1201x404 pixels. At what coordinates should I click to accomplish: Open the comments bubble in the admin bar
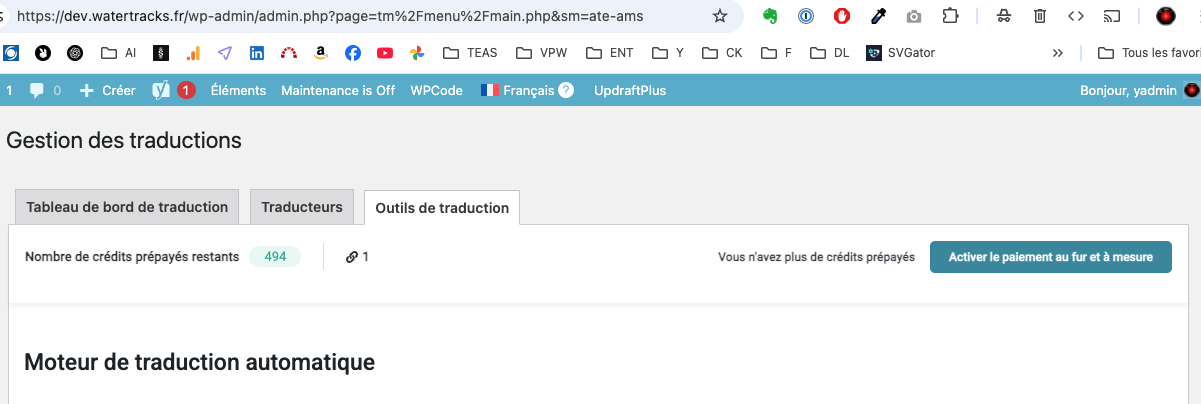pyautogui.click(x=44, y=90)
